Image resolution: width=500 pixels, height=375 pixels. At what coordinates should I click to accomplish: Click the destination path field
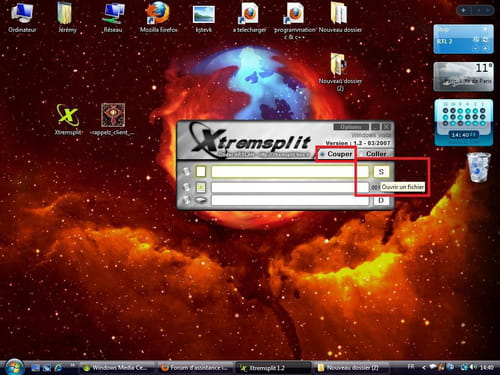(290, 200)
